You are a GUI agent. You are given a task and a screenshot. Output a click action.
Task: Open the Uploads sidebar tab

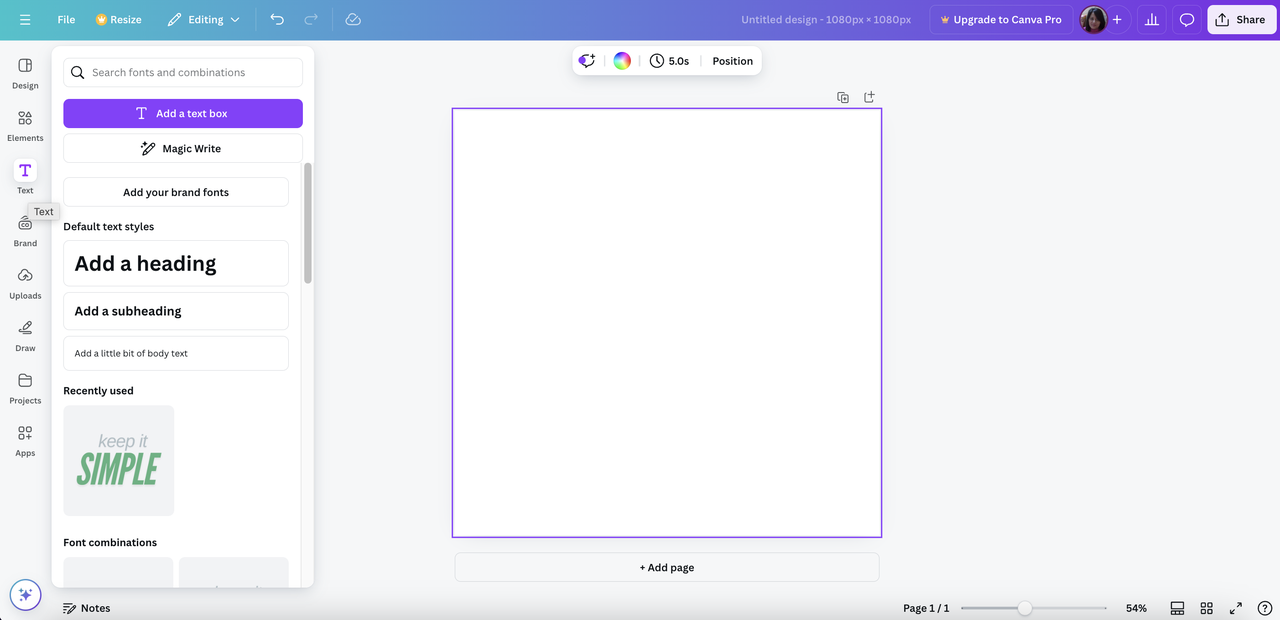point(25,283)
